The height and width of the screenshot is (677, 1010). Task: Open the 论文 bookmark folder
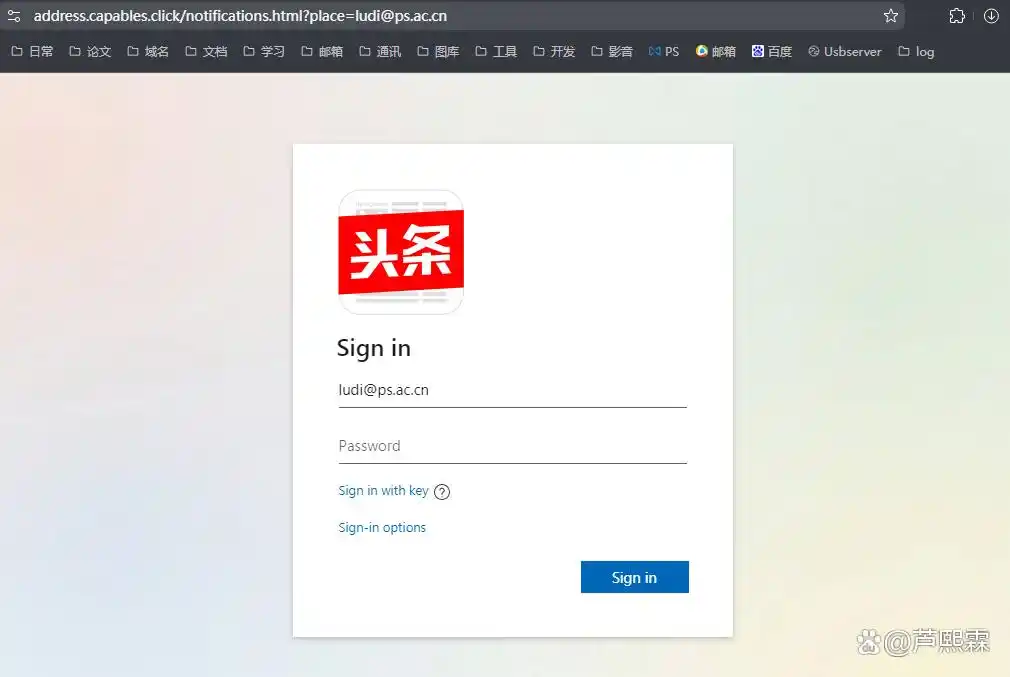tap(90, 52)
